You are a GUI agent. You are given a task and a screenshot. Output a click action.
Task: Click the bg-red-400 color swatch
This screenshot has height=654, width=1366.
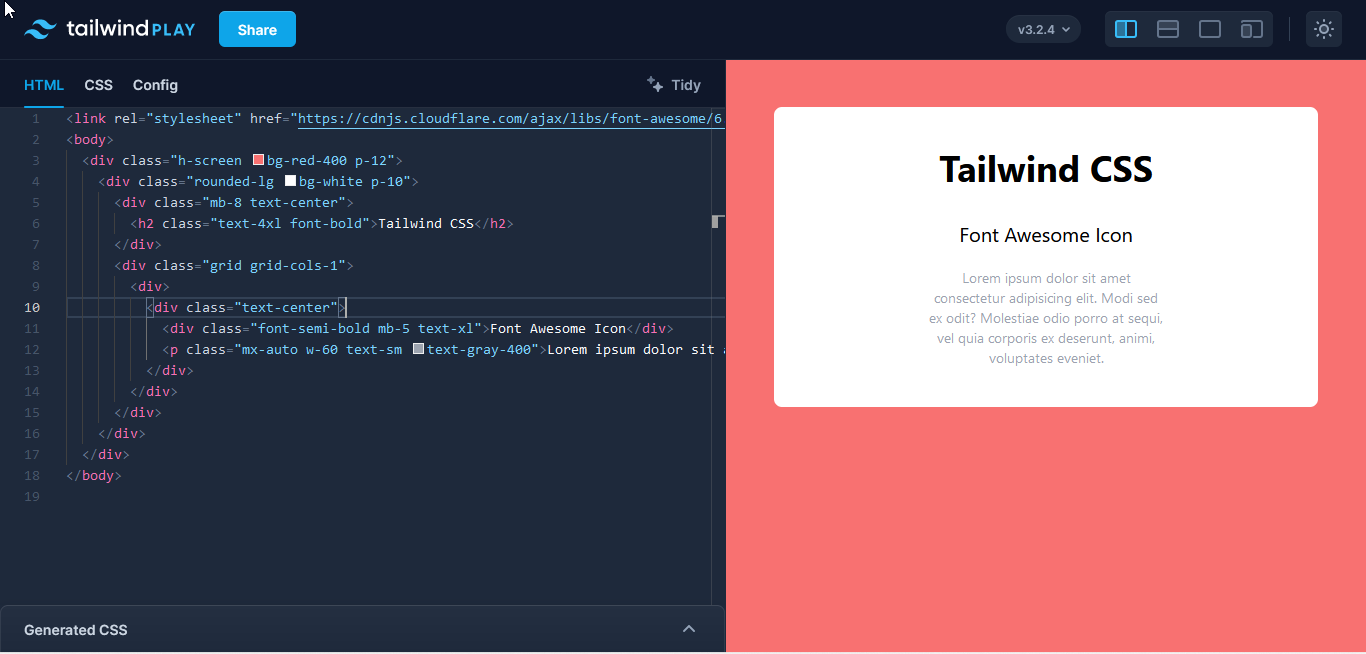(258, 160)
